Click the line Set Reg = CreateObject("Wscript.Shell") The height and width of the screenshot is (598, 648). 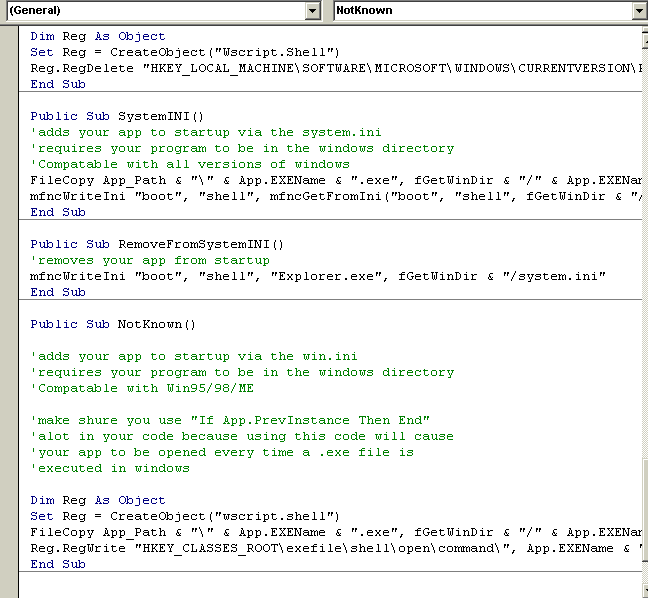185,52
